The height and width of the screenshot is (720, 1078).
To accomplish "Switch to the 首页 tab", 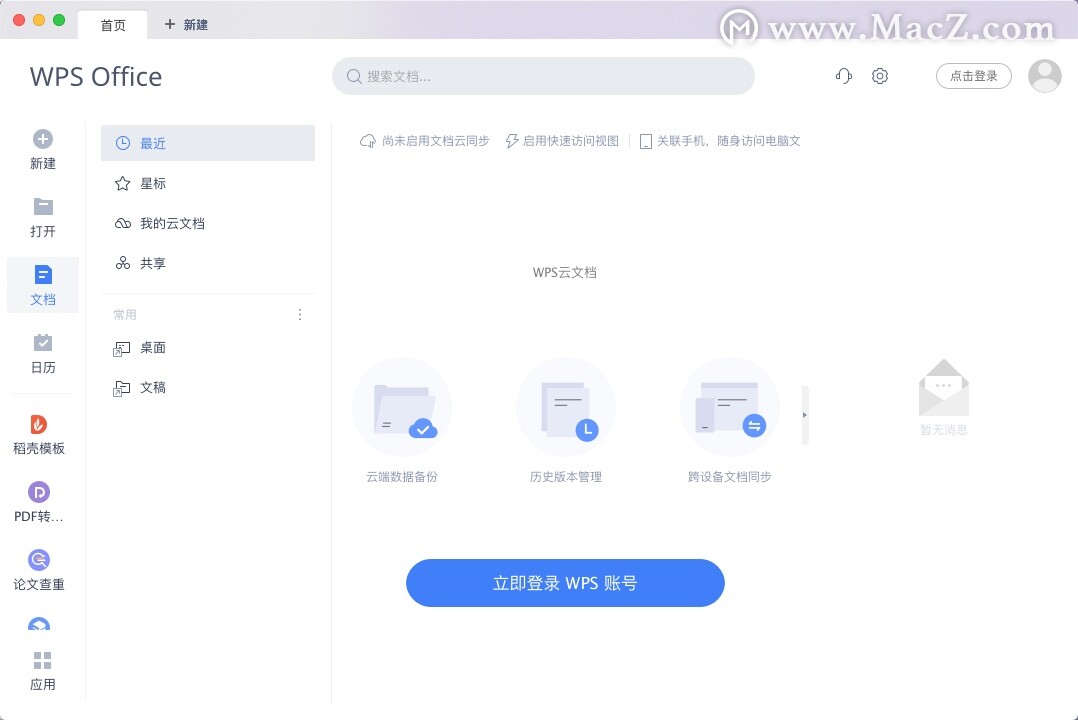I will (113, 25).
